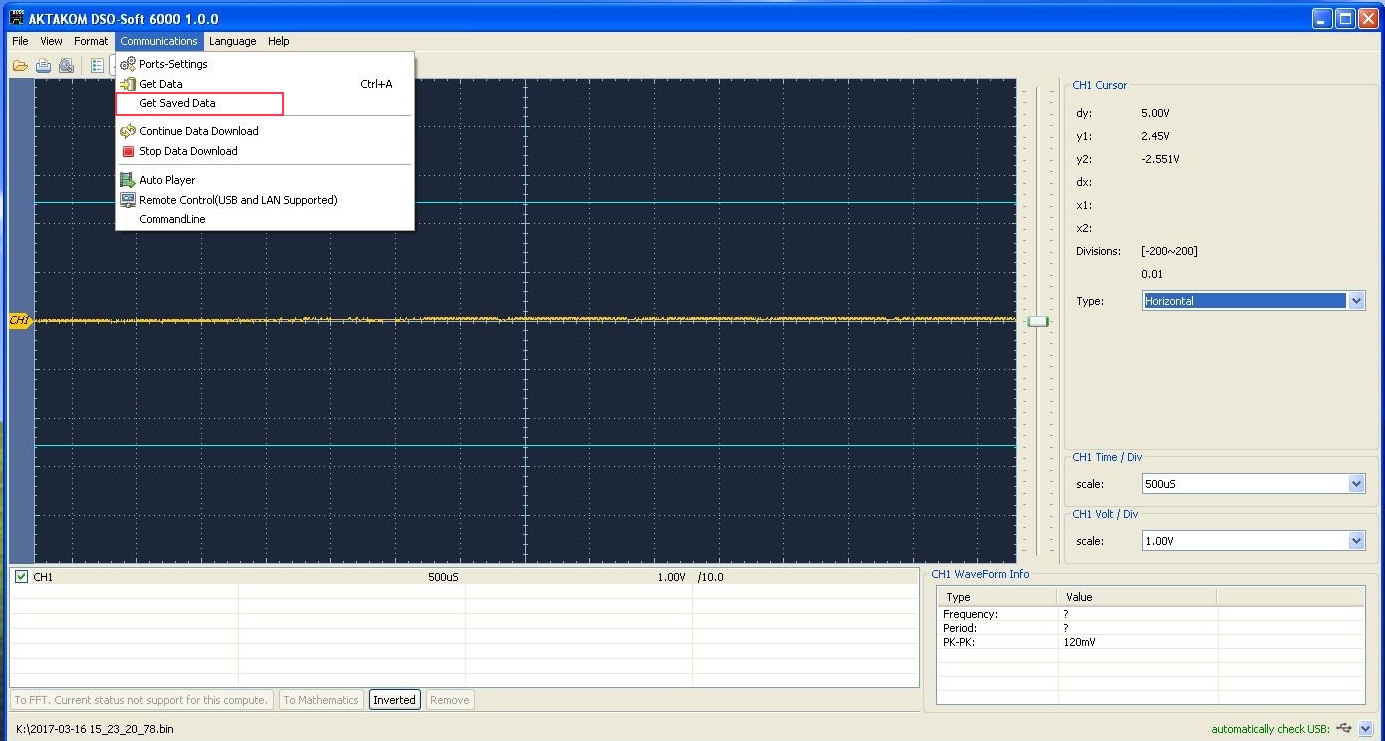This screenshot has height=741, width=1385.
Task: Choose CommandLine from the menu
Action: 172,219
